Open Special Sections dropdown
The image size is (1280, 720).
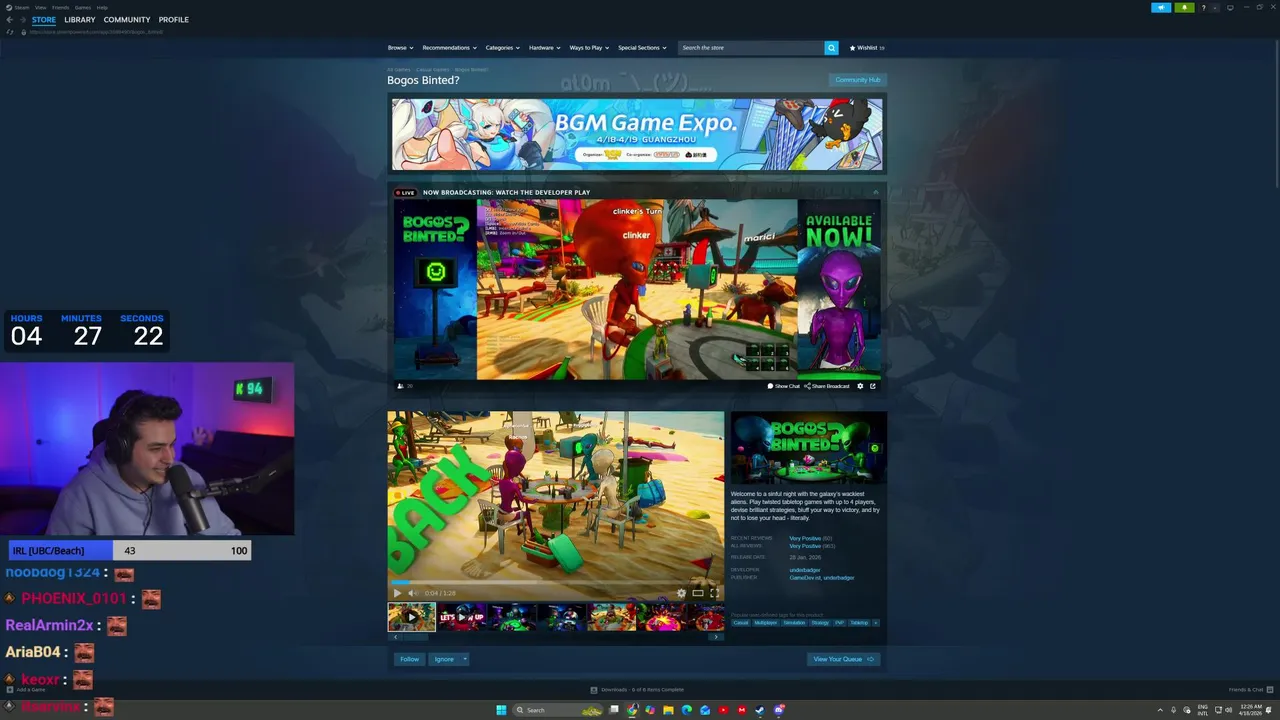coord(642,47)
